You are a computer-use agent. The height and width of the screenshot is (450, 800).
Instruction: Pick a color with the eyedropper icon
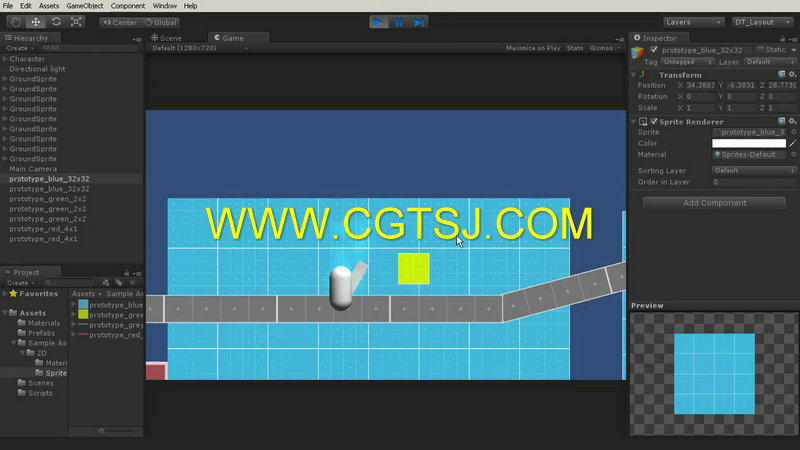[792, 143]
